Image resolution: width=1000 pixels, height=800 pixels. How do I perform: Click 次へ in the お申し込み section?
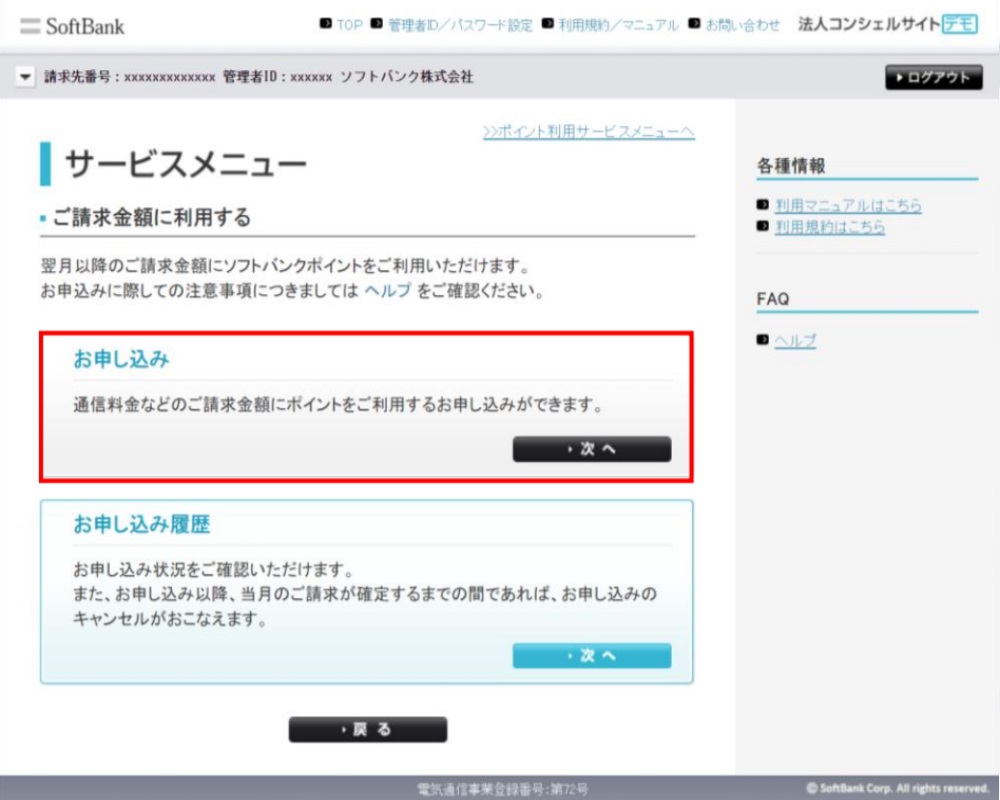click(x=592, y=449)
